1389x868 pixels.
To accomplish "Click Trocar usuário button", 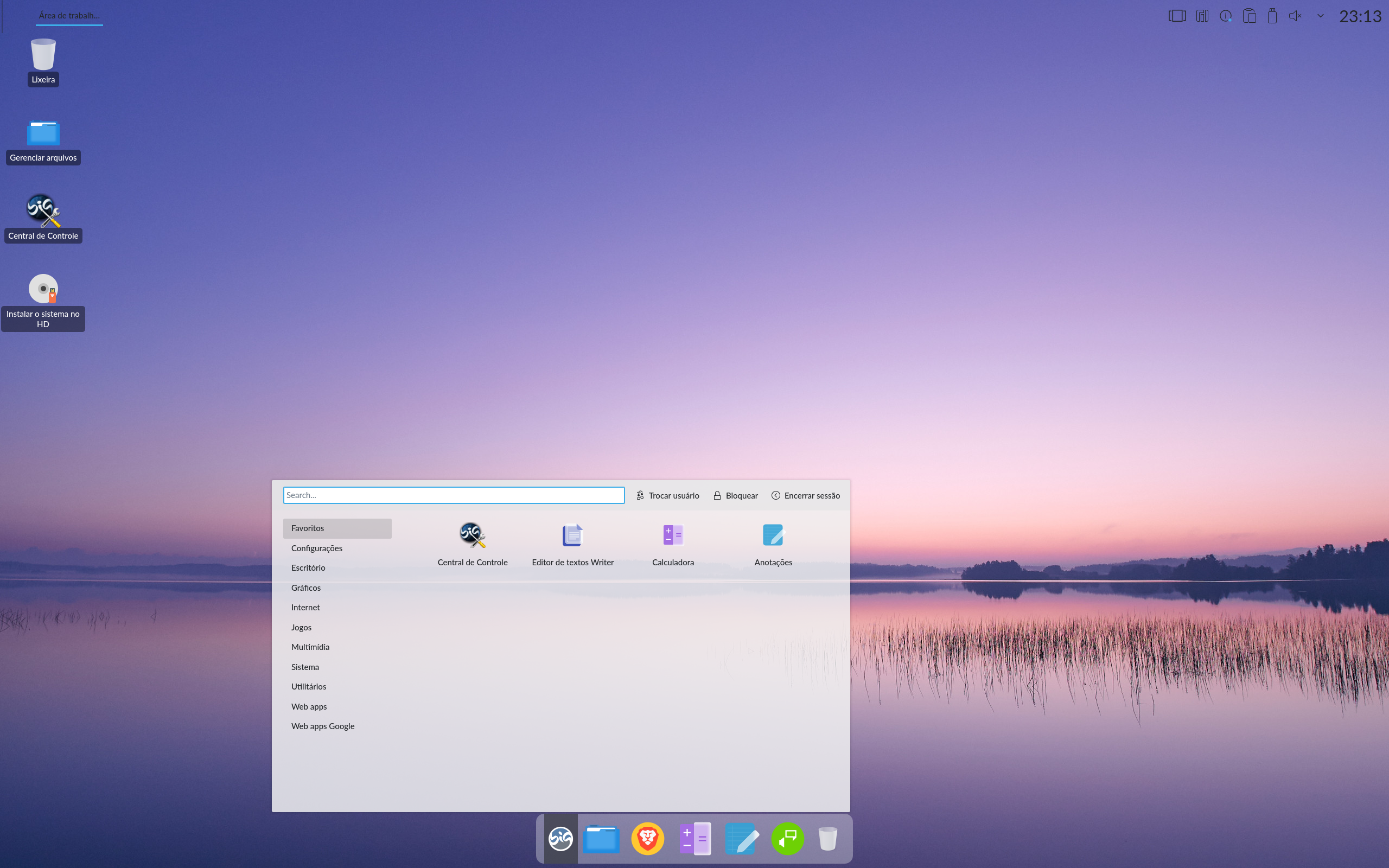I will tap(667, 495).
